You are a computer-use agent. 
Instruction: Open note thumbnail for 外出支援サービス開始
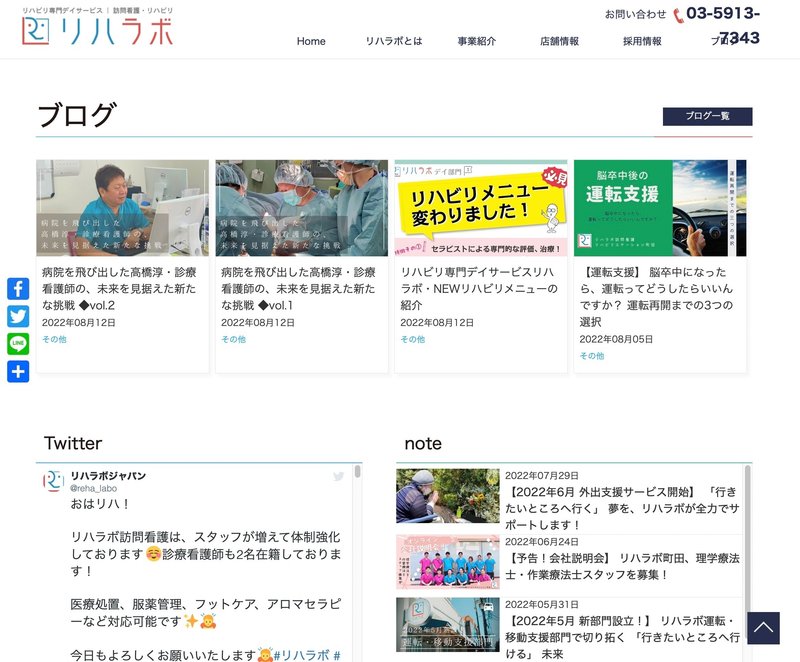click(x=448, y=496)
